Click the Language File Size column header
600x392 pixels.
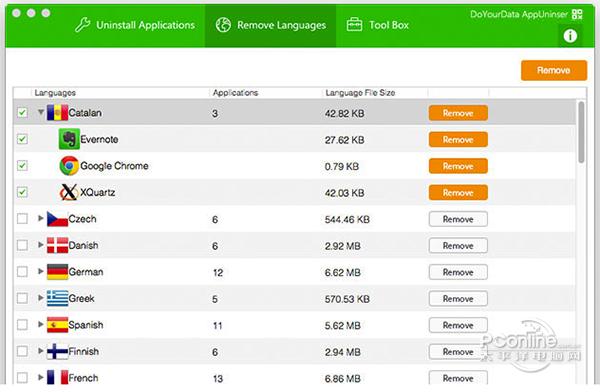coord(360,93)
